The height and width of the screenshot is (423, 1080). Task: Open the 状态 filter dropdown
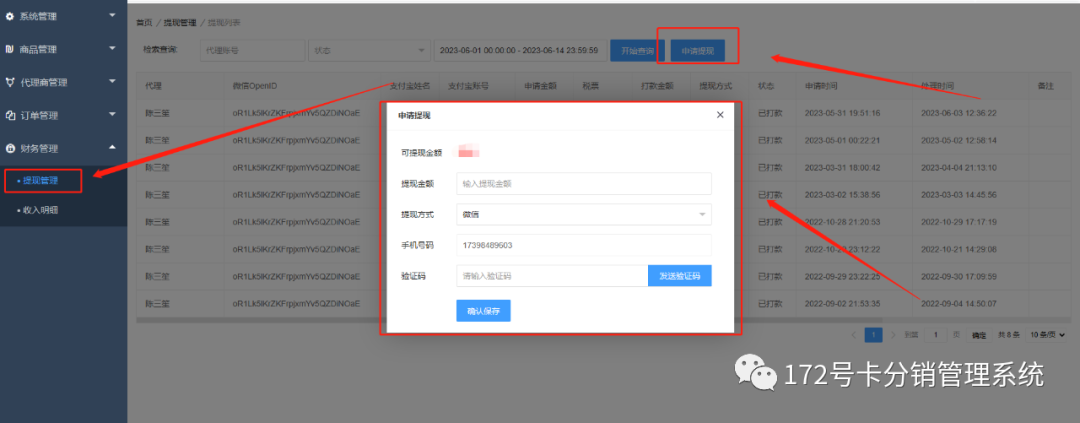tap(367, 50)
